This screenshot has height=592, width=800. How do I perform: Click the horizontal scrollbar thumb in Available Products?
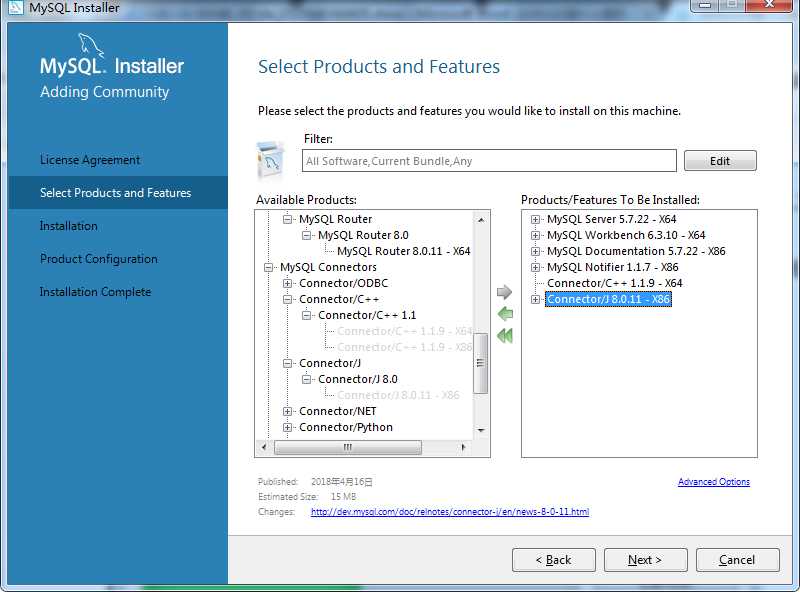[348, 448]
